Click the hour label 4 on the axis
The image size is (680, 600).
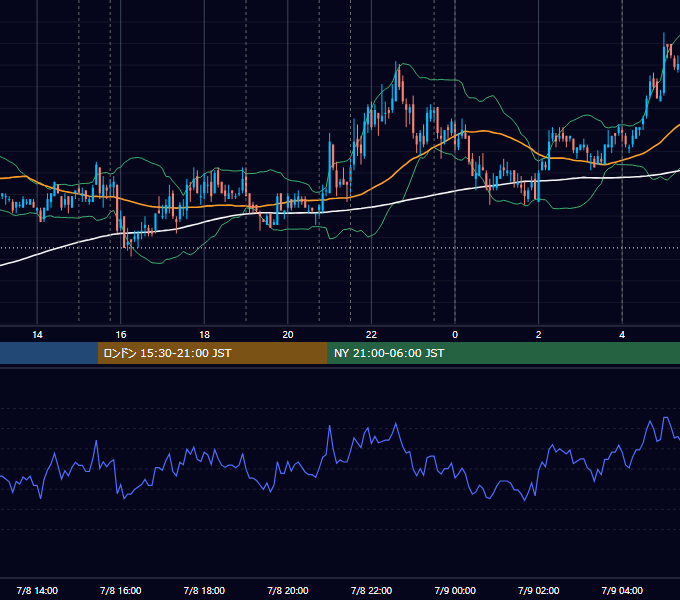tap(622, 335)
